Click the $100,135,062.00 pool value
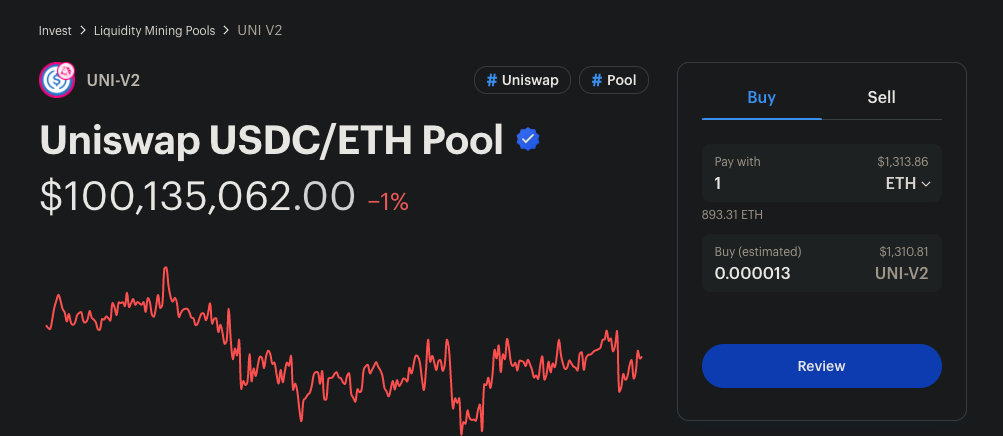This screenshot has height=436, width=1003. (197, 196)
